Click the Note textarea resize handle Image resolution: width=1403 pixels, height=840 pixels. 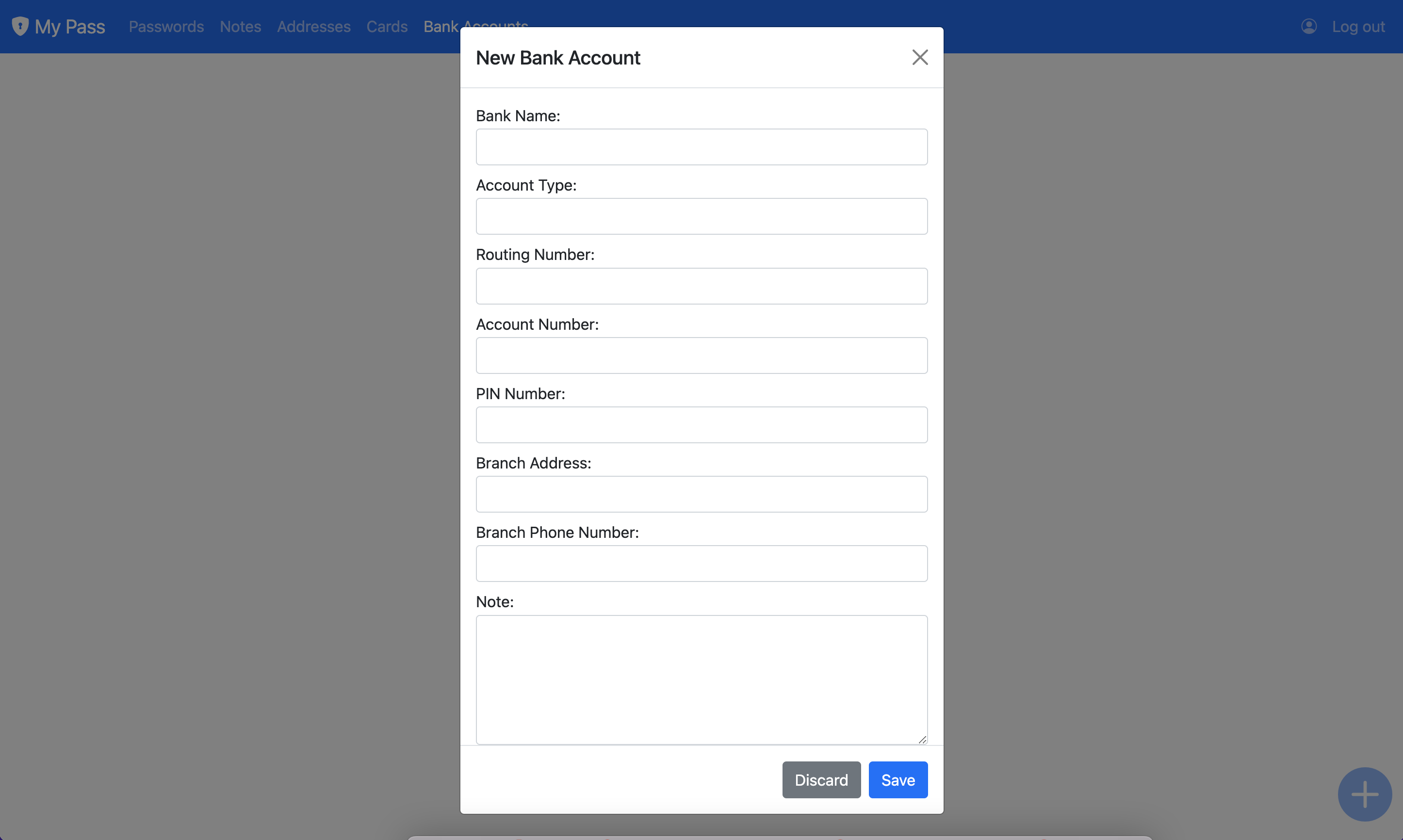pyautogui.click(x=922, y=739)
